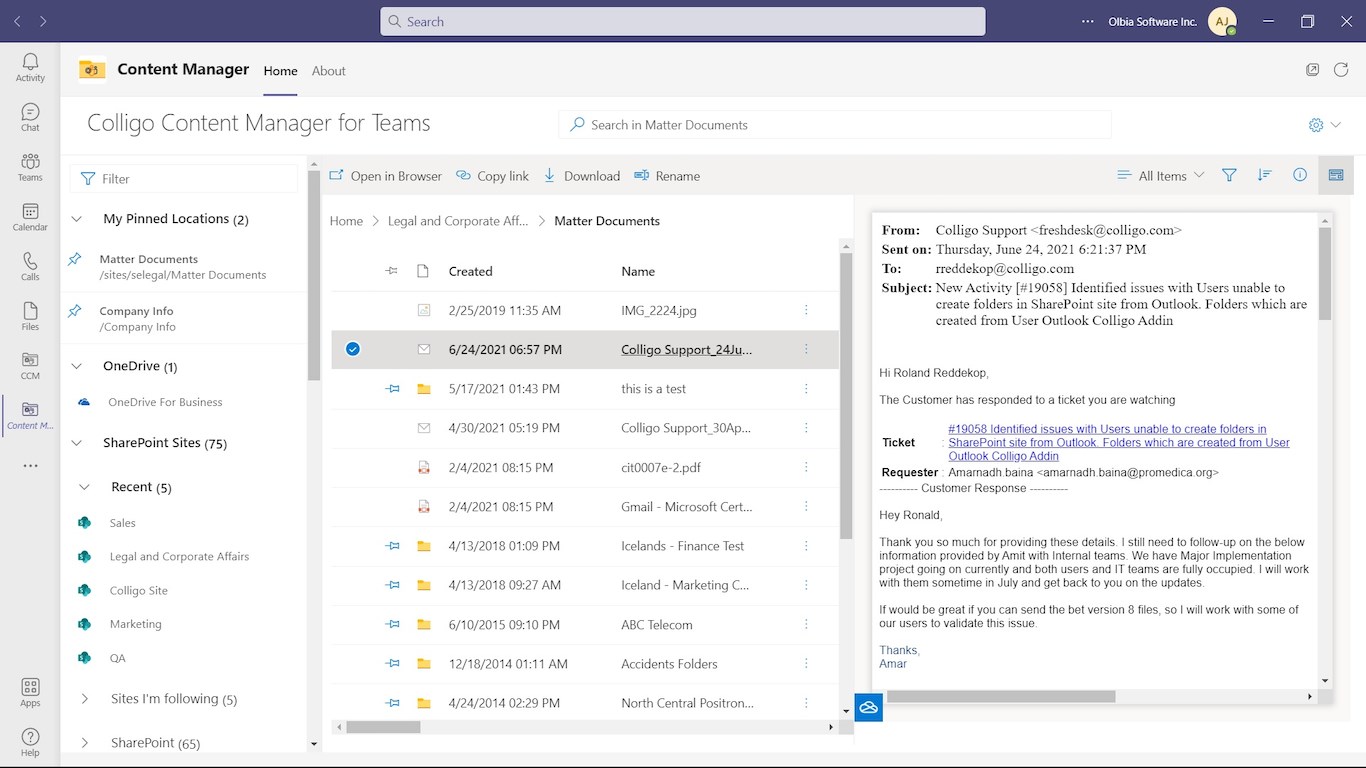The width and height of the screenshot is (1366, 768).
Task: Show the information panel icon
Action: (1300, 175)
